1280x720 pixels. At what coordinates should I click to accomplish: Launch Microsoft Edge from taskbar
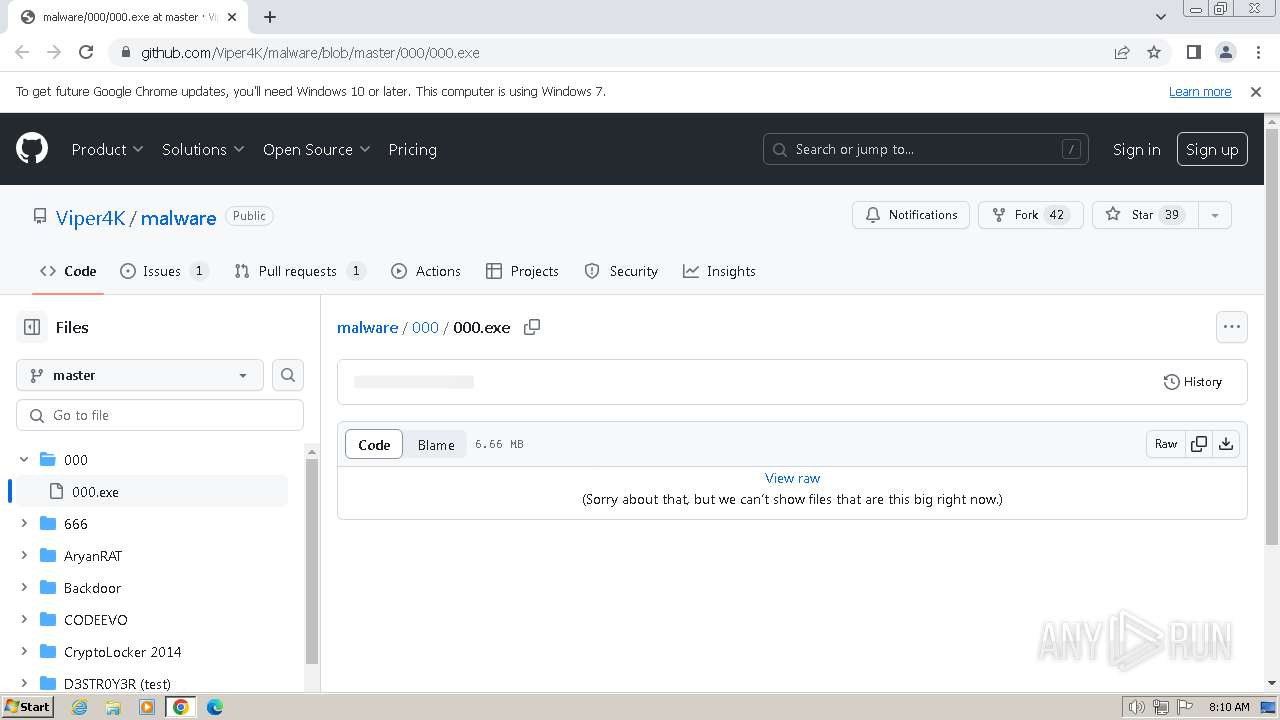pyautogui.click(x=215, y=706)
